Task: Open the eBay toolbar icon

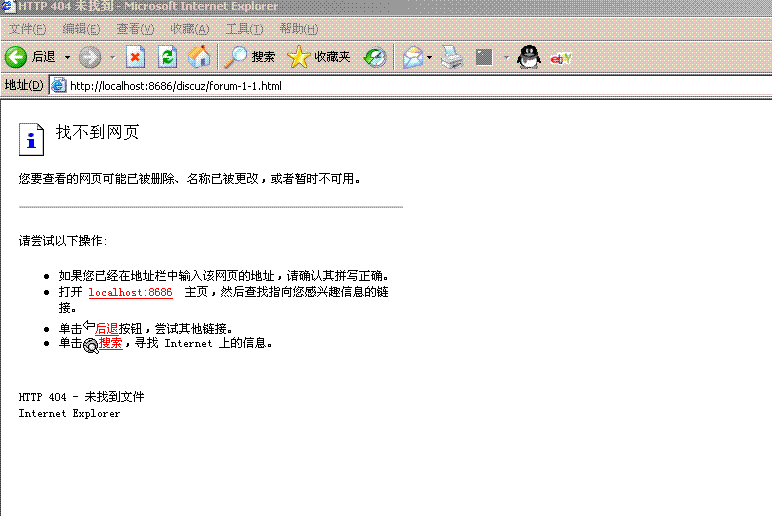Action: click(x=561, y=59)
